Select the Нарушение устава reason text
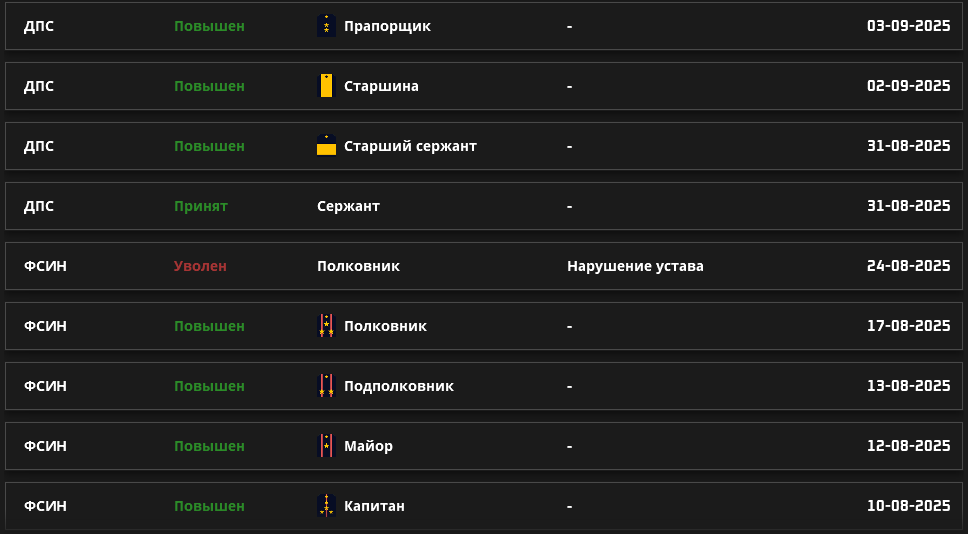This screenshot has height=534, width=968. pyautogui.click(x=635, y=266)
